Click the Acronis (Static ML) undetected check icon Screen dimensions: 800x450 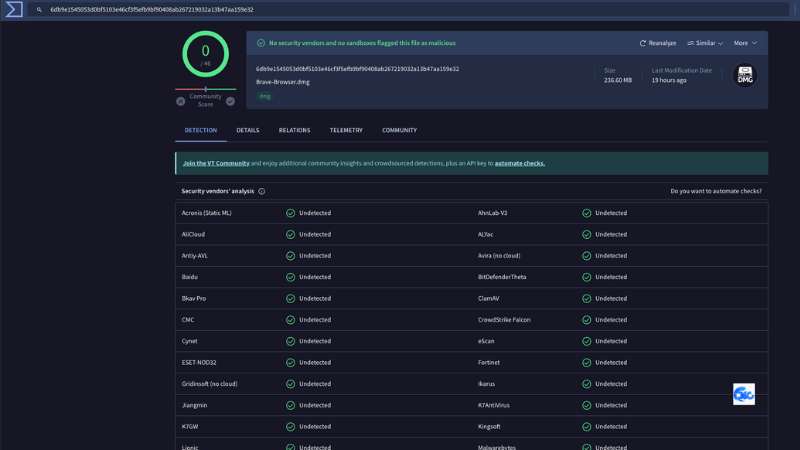click(290, 213)
